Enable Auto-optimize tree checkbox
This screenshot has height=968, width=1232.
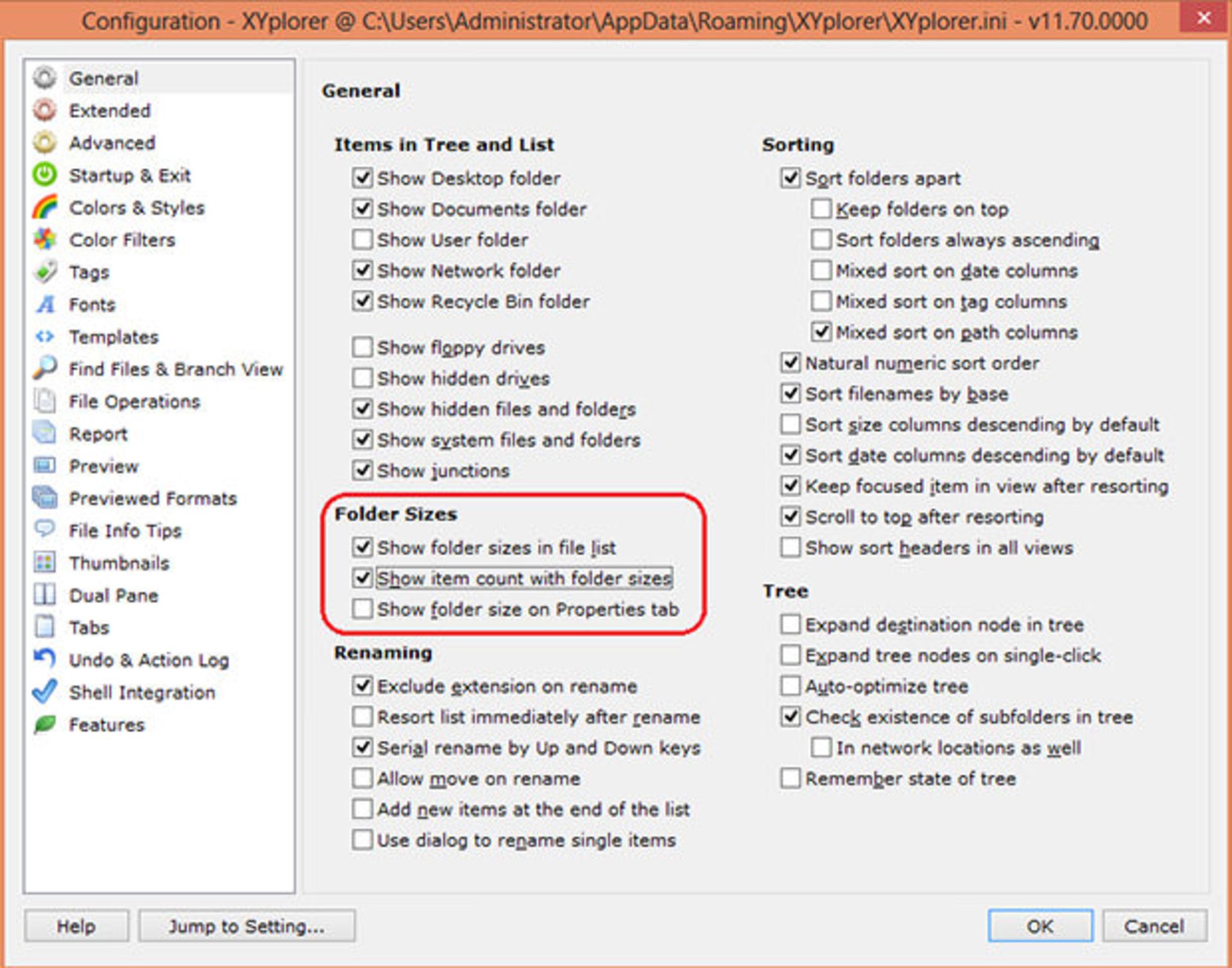tap(791, 686)
